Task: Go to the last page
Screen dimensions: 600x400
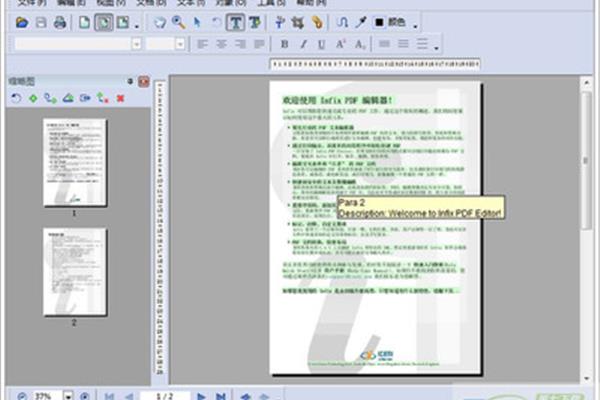Action: pyautogui.click(x=220, y=396)
